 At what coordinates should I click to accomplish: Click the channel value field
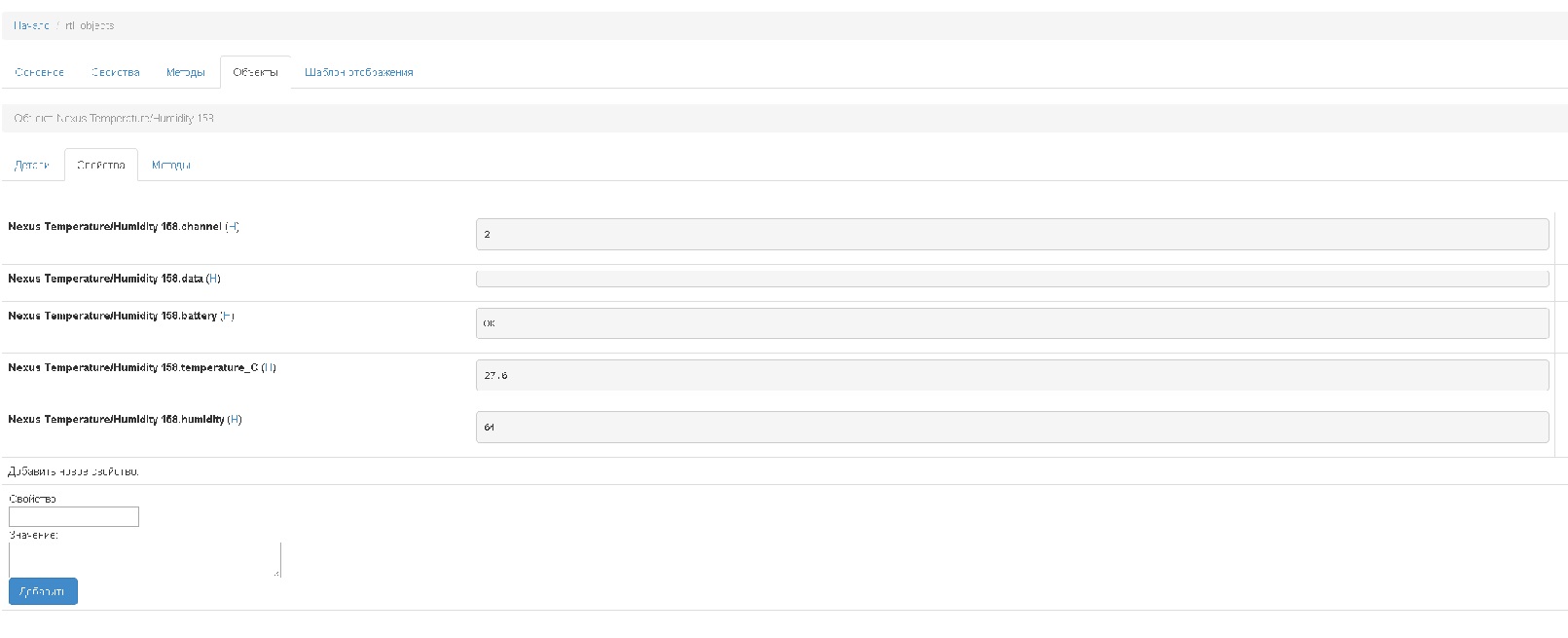(x=1011, y=234)
